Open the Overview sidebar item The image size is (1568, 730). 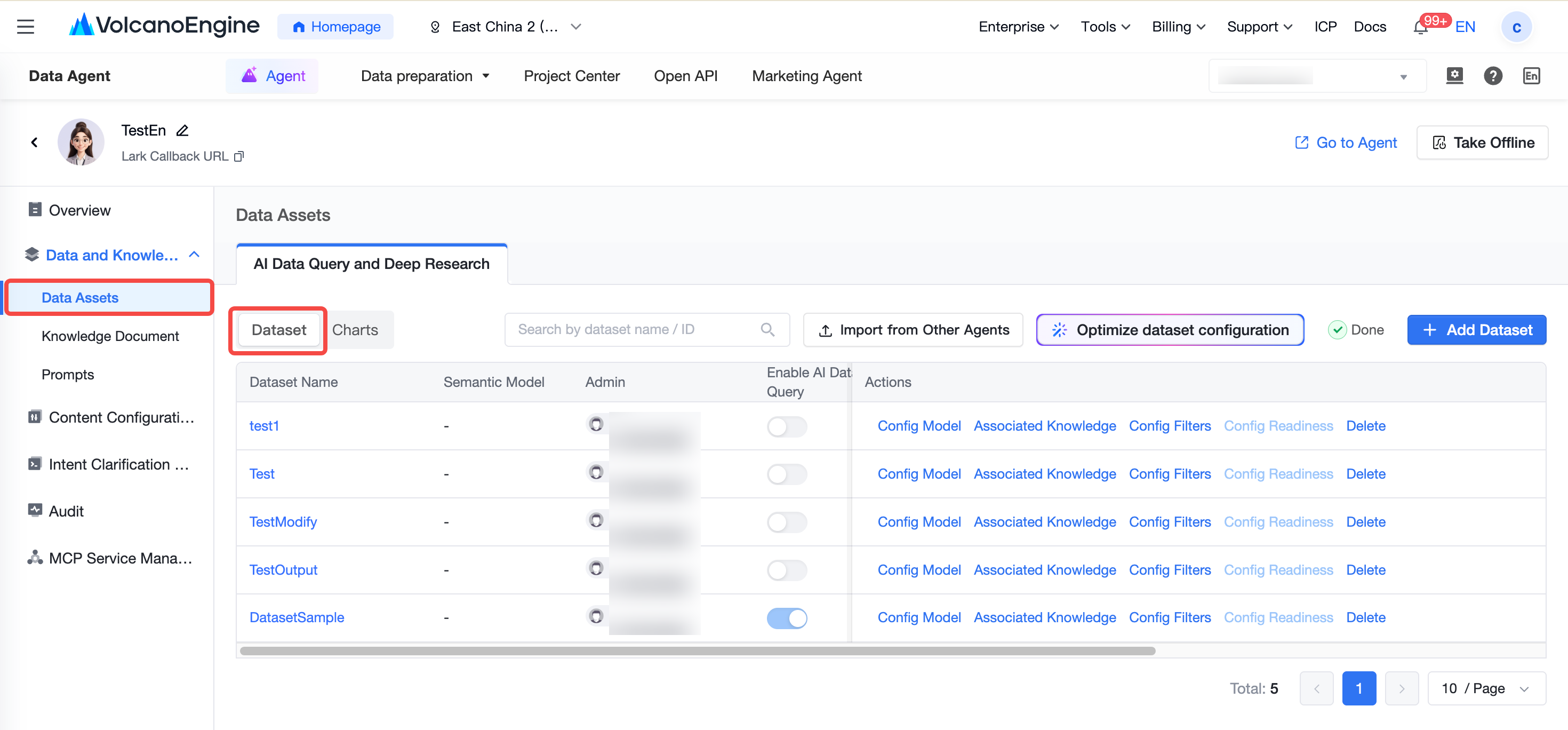[79, 210]
